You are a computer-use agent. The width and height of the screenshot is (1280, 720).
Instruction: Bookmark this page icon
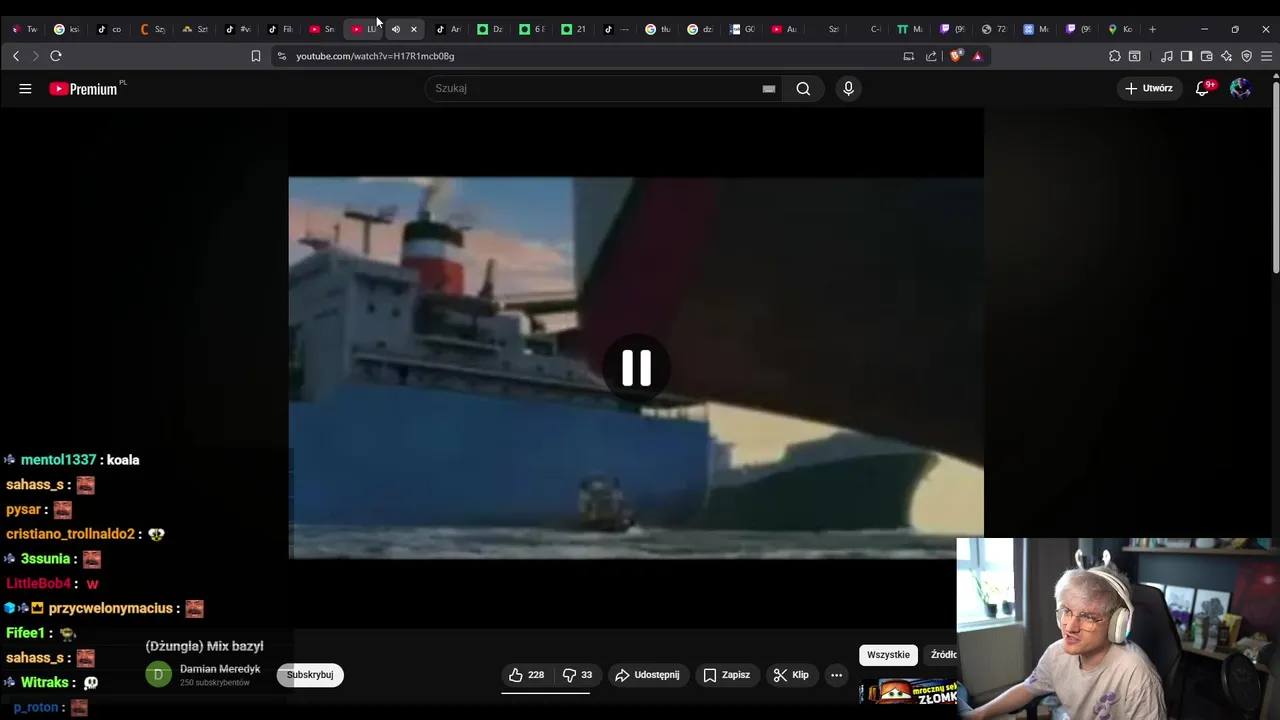pos(256,56)
